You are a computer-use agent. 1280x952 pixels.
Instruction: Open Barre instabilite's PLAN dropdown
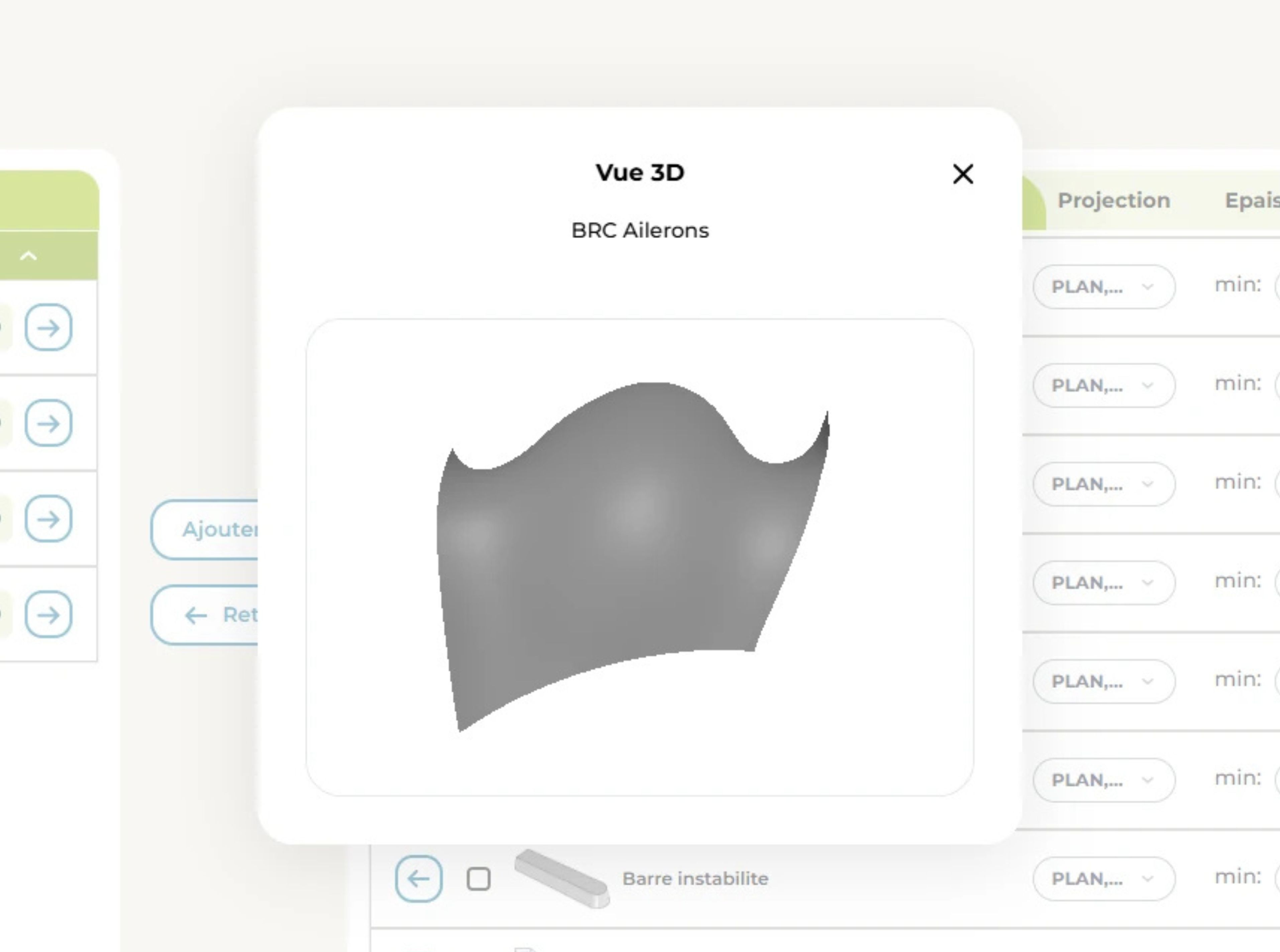tap(1103, 878)
